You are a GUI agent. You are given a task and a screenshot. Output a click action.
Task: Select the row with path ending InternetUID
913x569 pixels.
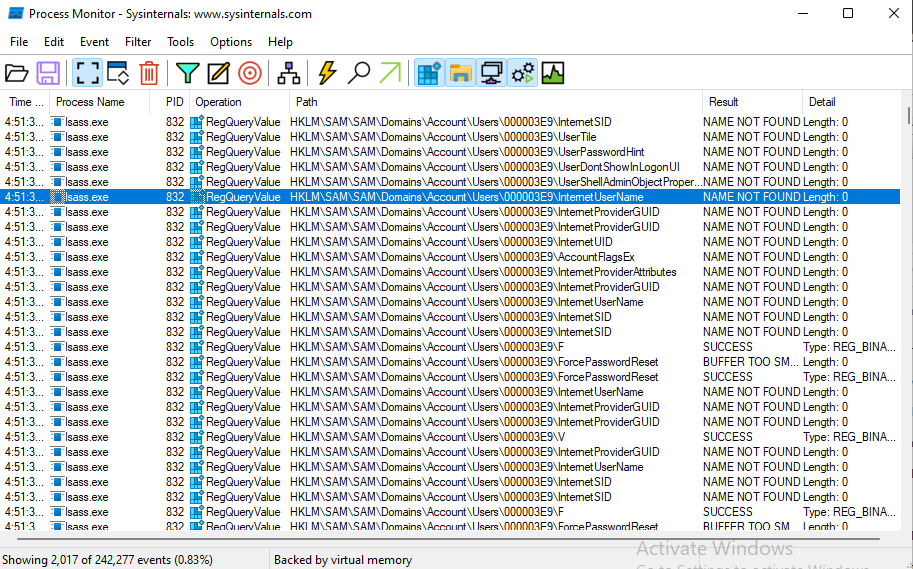tap(450, 242)
